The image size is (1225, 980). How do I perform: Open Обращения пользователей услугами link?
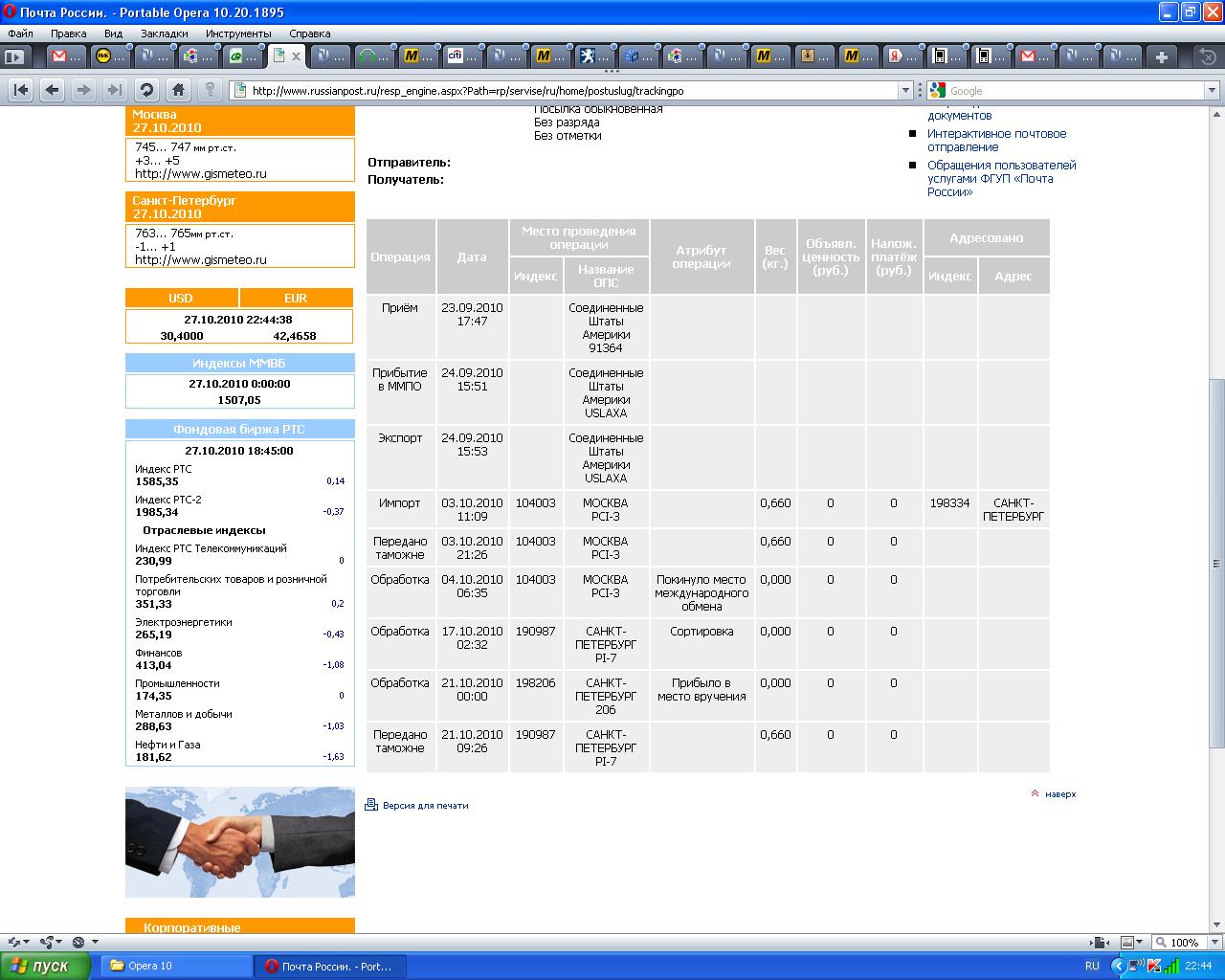point(1001,178)
